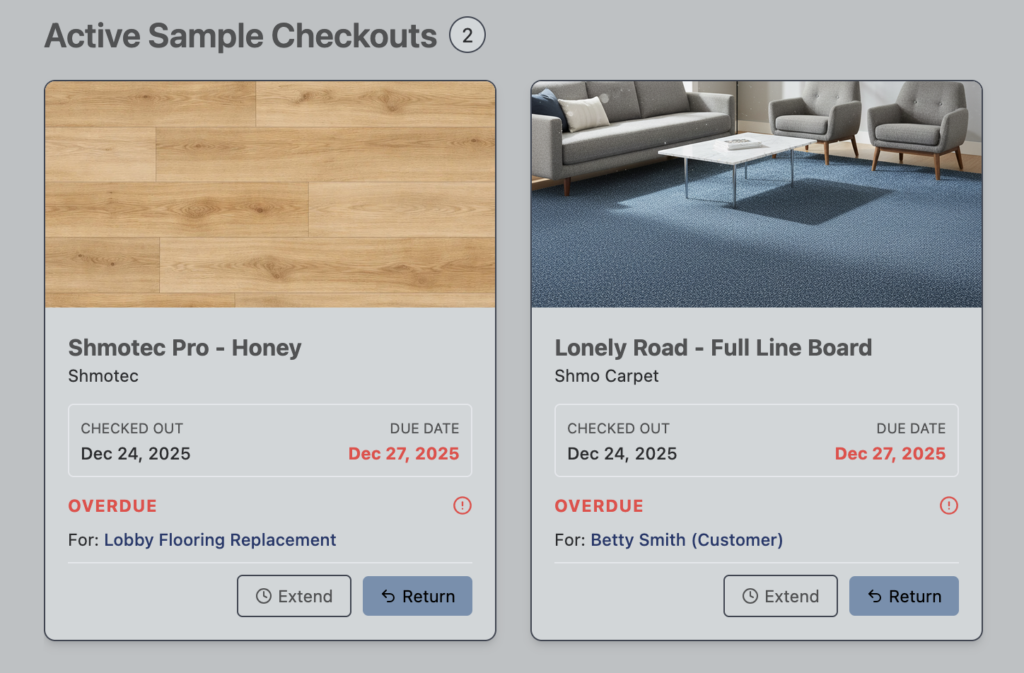The height and width of the screenshot is (673, 1024).
Task: Click the clock icon for Shmotec Pro - Honey
Action: (264, 596)
